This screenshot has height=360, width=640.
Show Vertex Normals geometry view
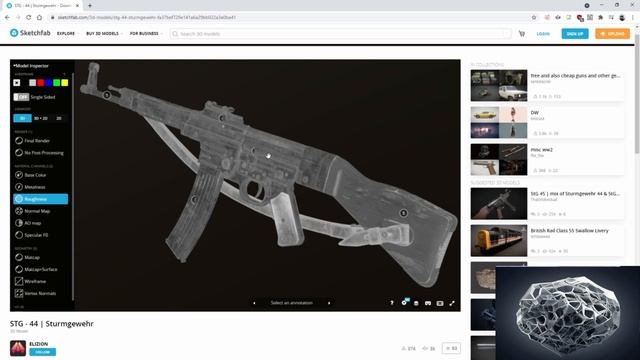[36, 293]
